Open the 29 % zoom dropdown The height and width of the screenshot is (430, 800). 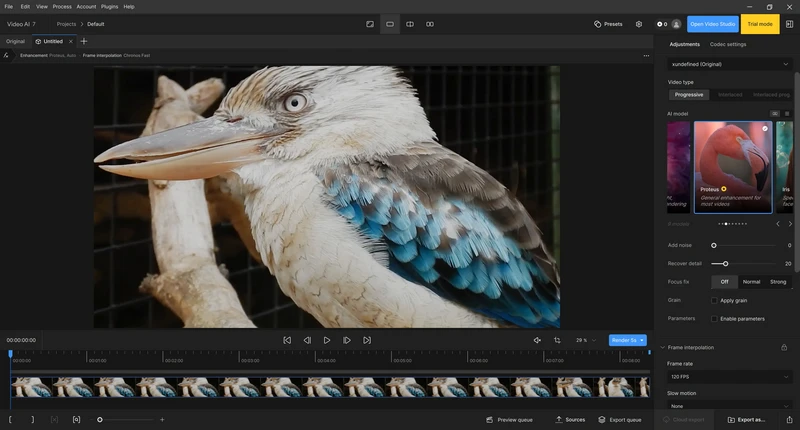(x=586, y=340)
